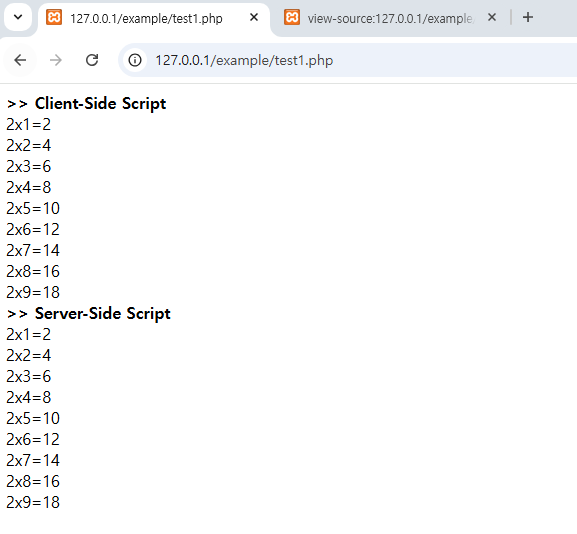Image resolution: width=577 pixels, height=534 pixels.
Task: Select the 127.0.0.1/example/test1.php tab
Action: pos(154,18)
